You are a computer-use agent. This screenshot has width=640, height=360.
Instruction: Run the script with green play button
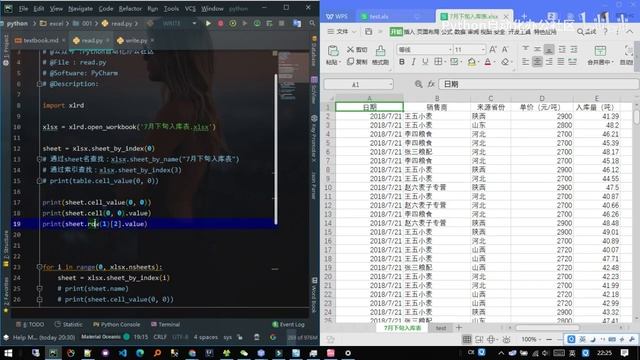tap(208, 23)
